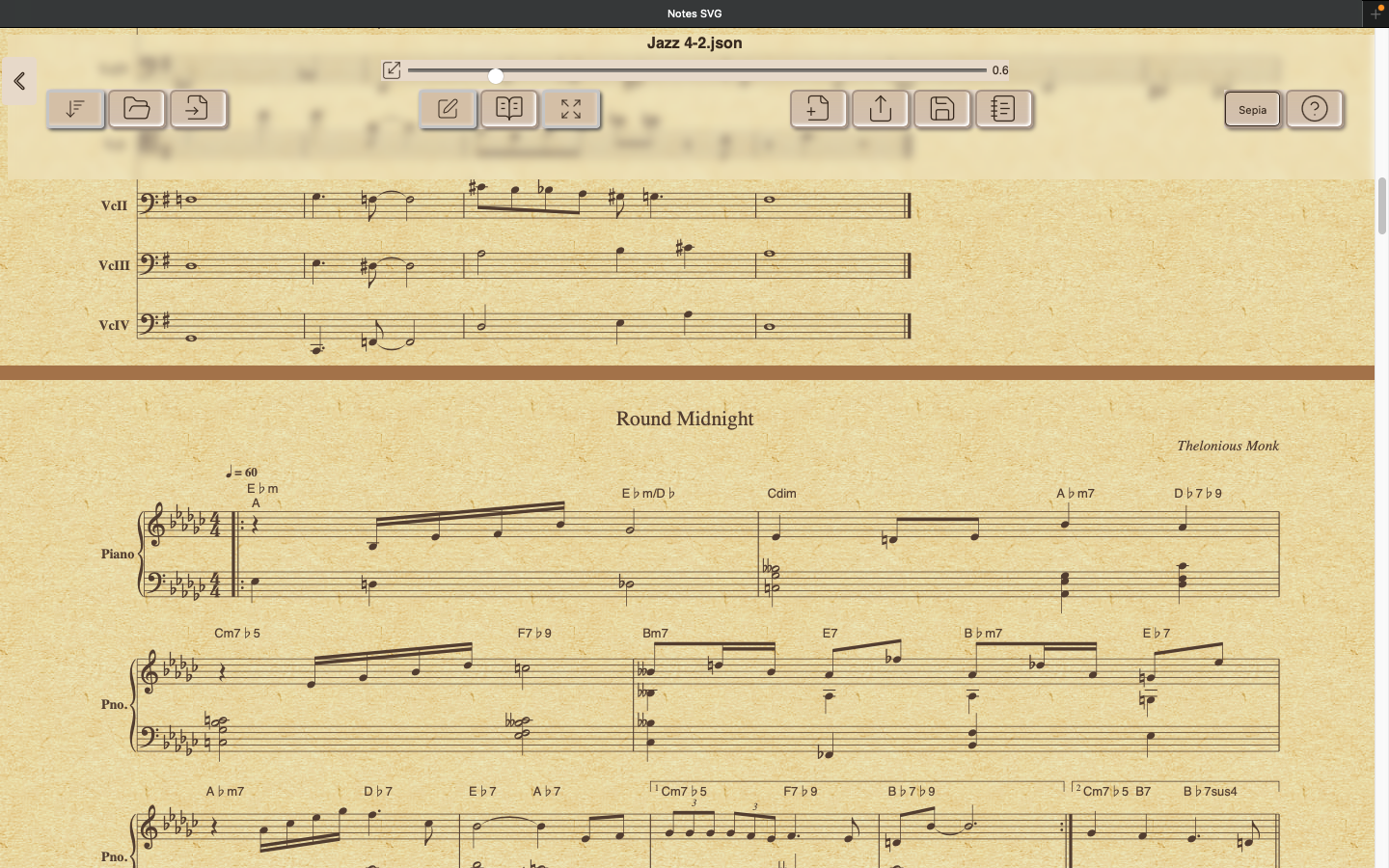Open a file with the folder icon
Image resolution: width=1389 pixels, height=868 pixels.
[137, 109]
